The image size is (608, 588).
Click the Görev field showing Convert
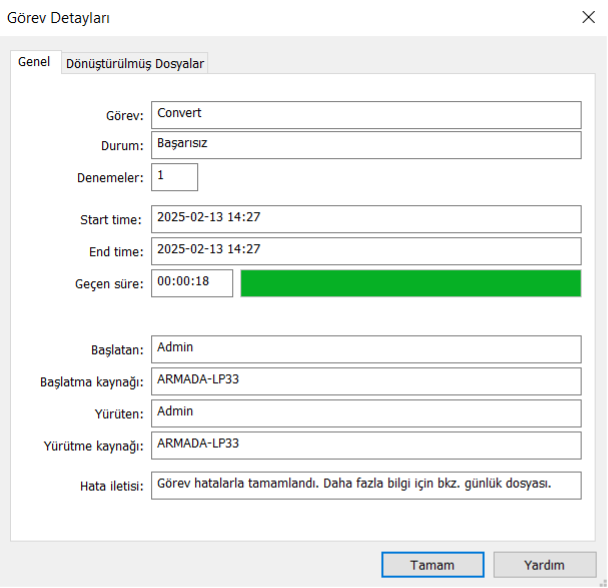tap(366, 114)
